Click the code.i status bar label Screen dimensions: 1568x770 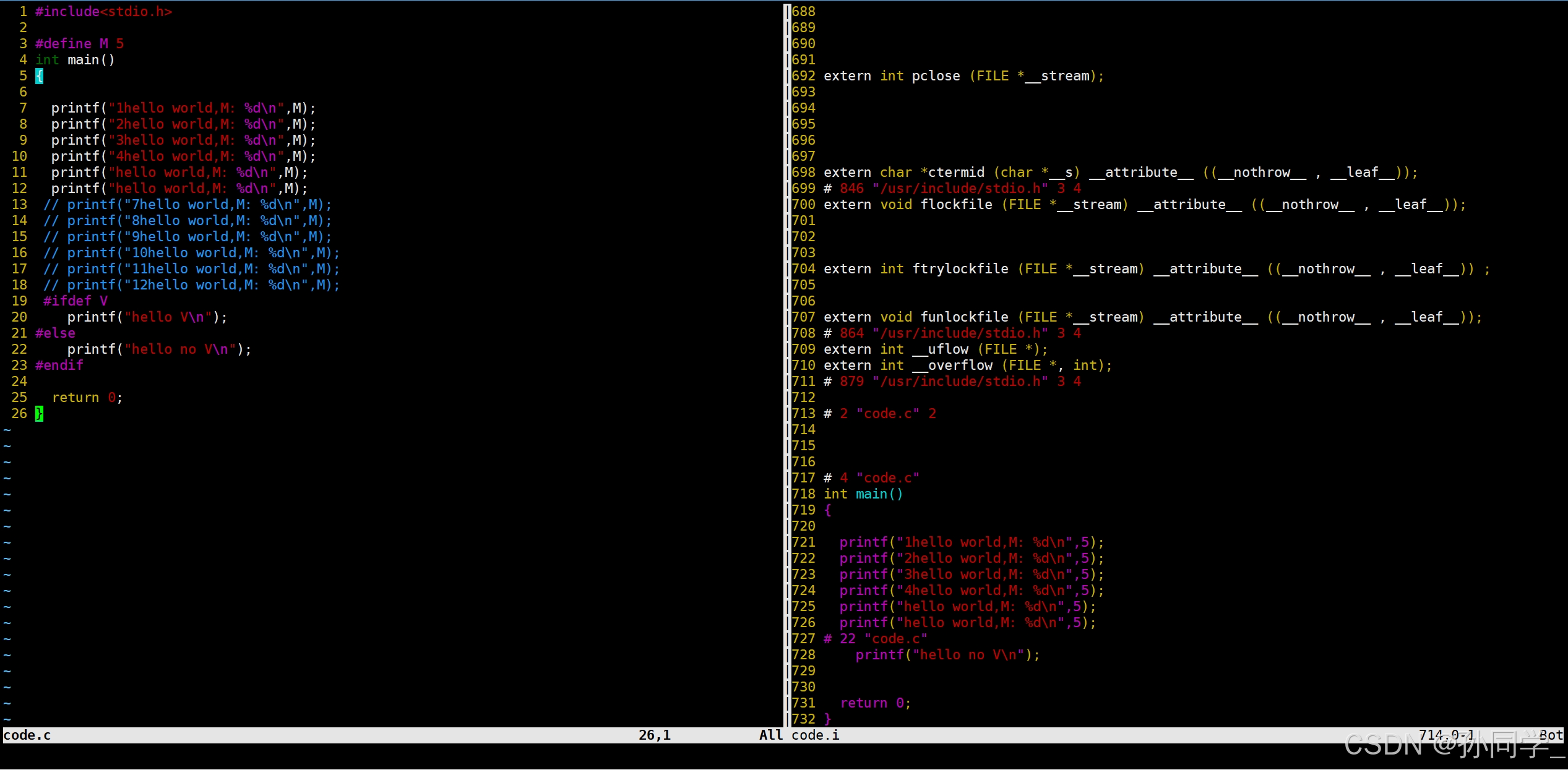click(x=816, y=735)
